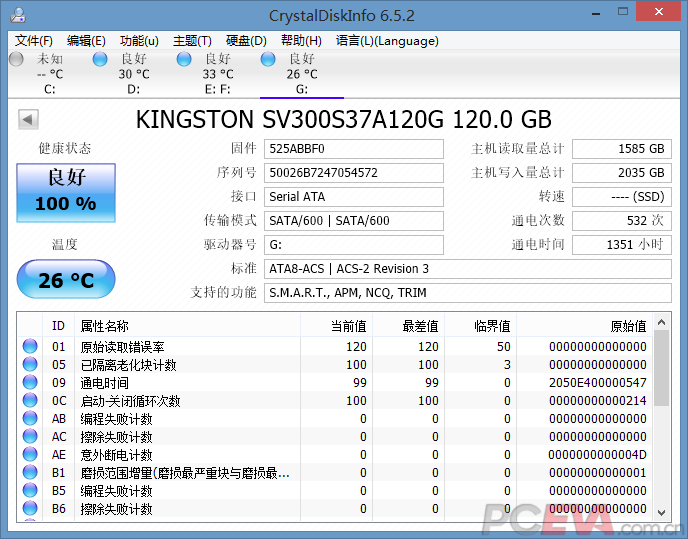This screenshot has width=688, height=539.
Task: Click raw value 0000000000004D
Action: pos(598,455)
